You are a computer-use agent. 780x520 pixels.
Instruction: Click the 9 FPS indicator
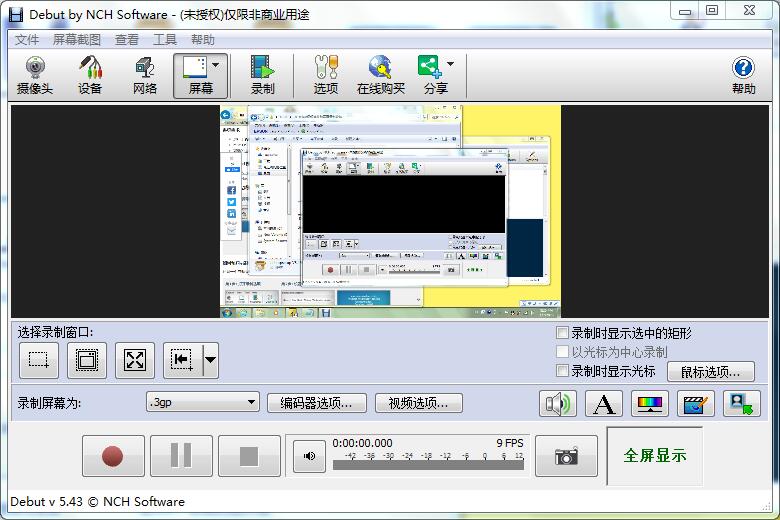coord(510,443)
